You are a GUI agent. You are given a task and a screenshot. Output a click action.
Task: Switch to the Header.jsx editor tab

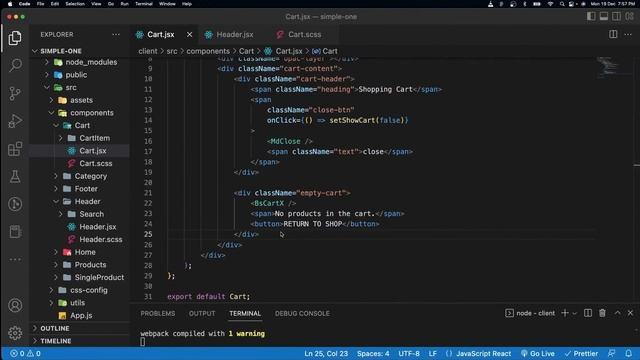pos(235,35)
